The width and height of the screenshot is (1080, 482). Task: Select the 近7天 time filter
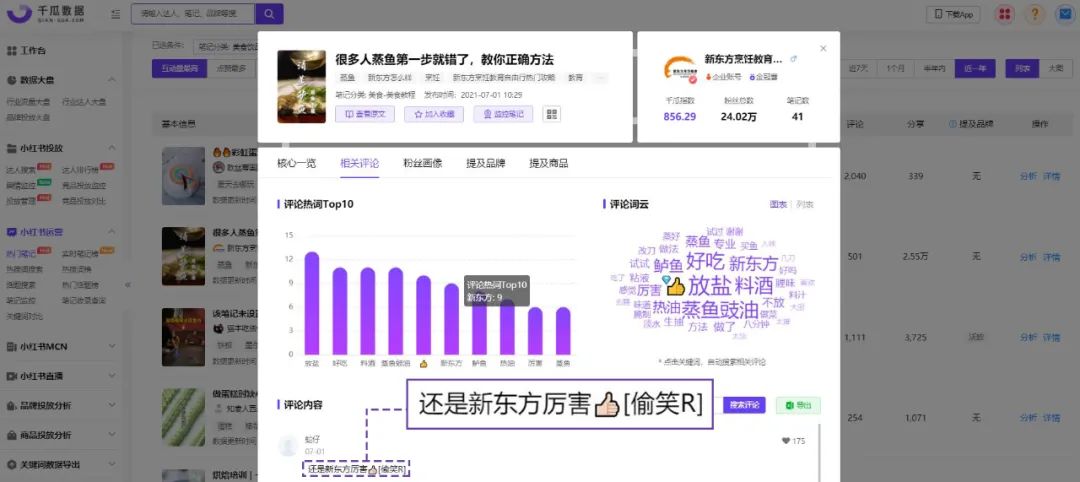click(858, 68)
